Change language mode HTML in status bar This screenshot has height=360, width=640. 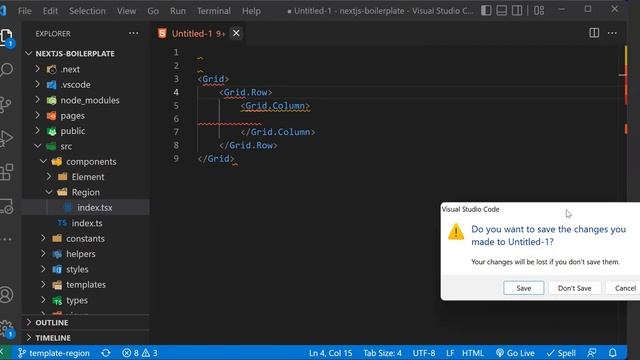(472, 353)
